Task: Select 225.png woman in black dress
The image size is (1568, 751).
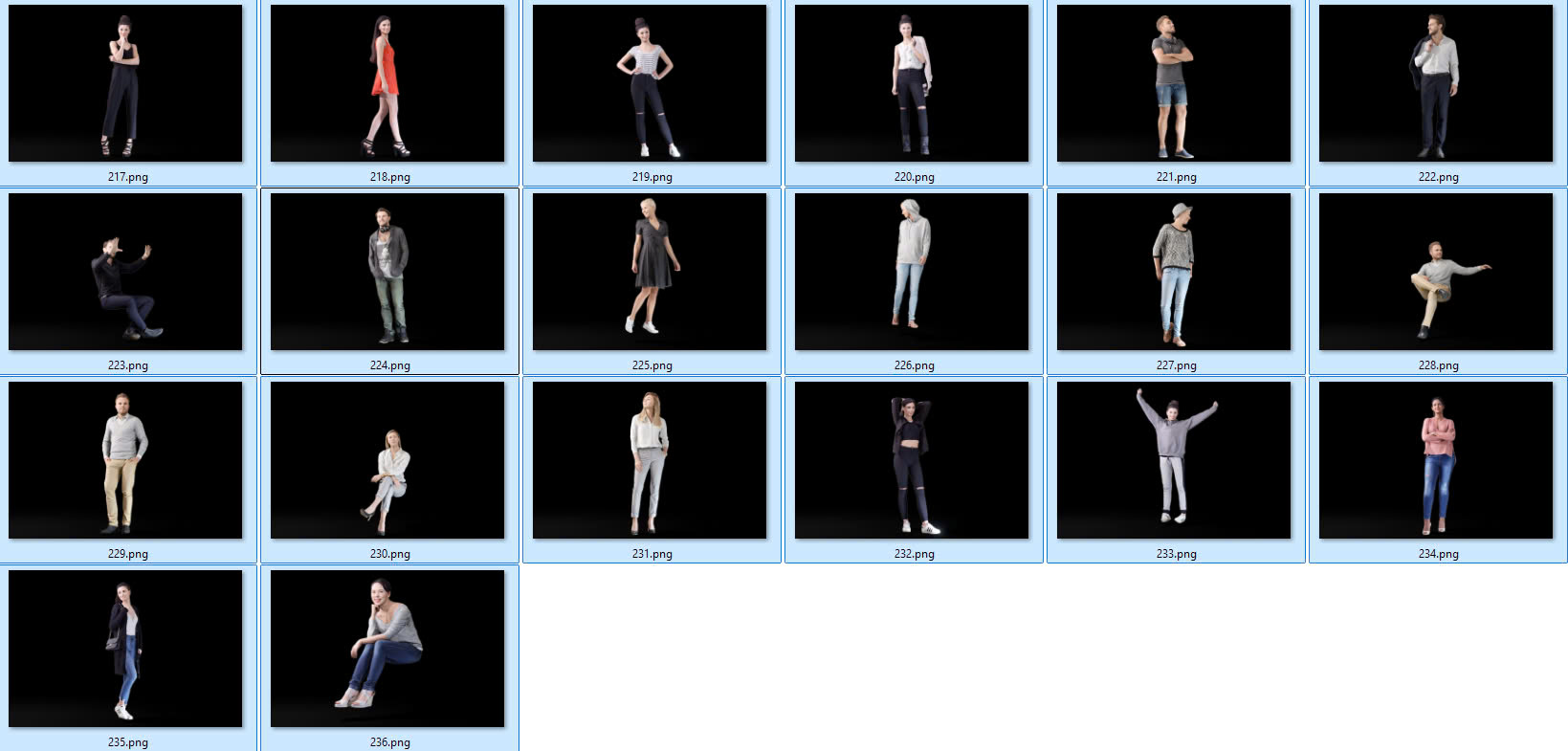Action: pos(650,272)
